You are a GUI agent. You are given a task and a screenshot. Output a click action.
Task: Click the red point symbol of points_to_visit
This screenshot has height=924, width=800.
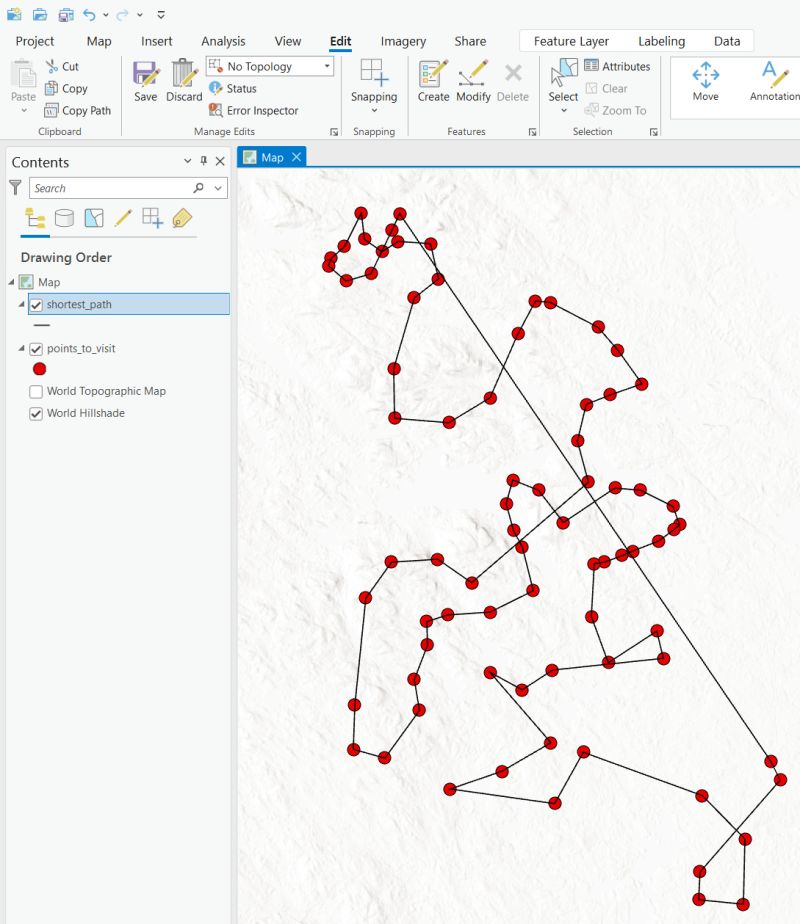click(39, 368)
